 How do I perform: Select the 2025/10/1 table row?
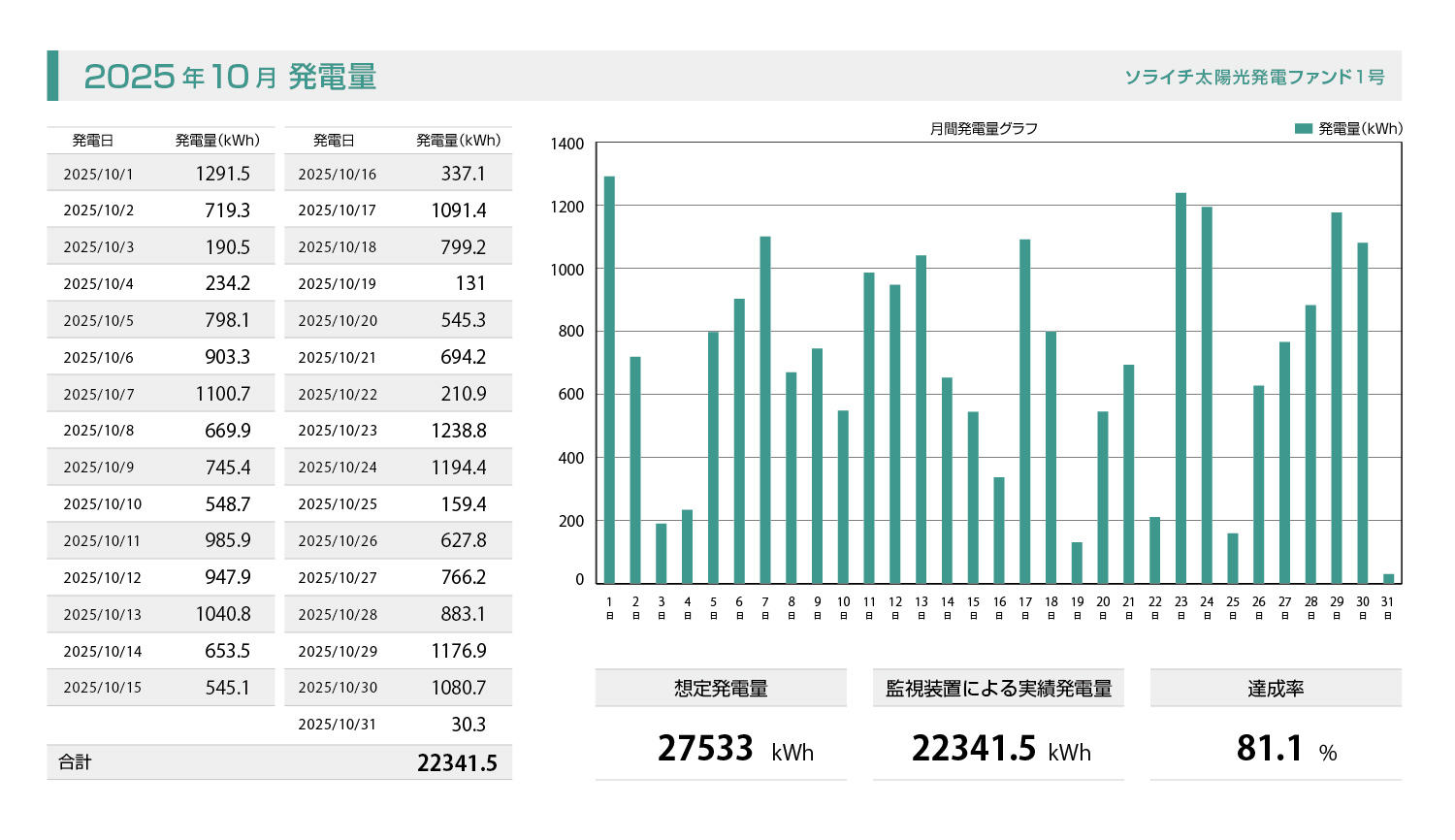(160, 174)
